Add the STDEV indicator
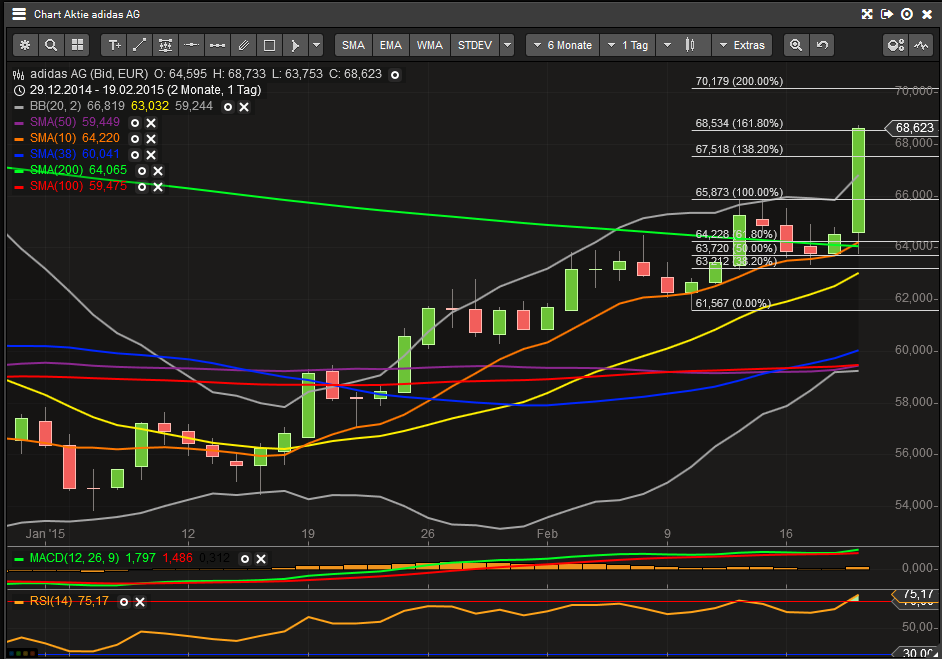942x659 pixels. [x=474, y=45]
